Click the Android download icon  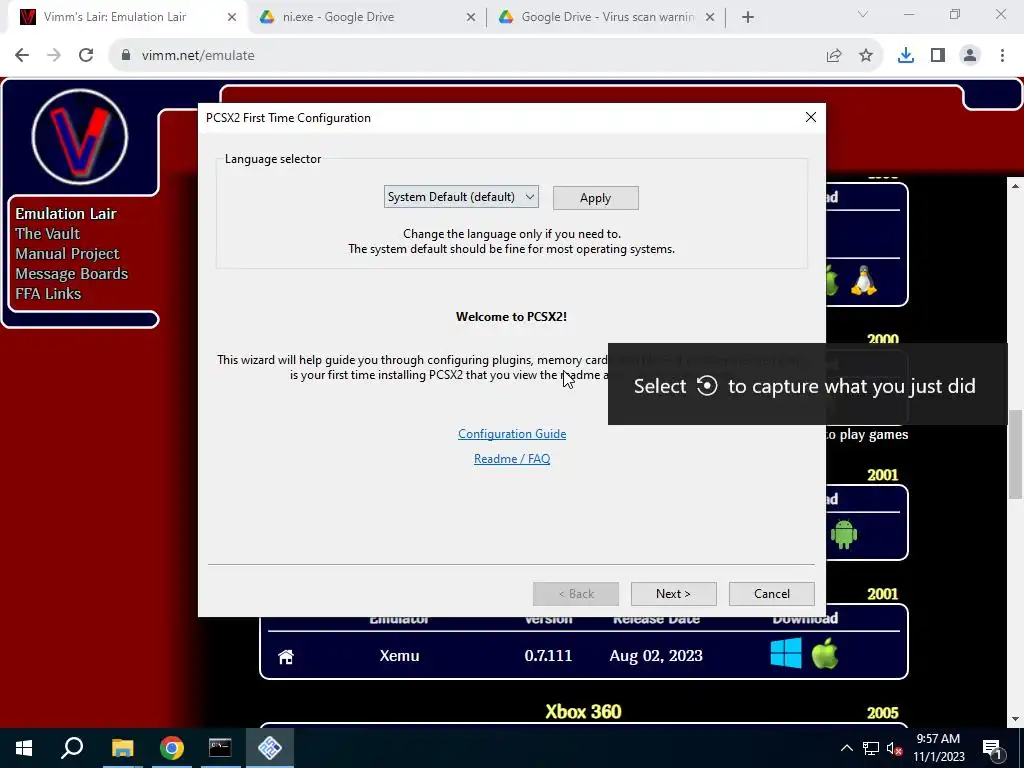pyautogui.click(x=844, y=534)
